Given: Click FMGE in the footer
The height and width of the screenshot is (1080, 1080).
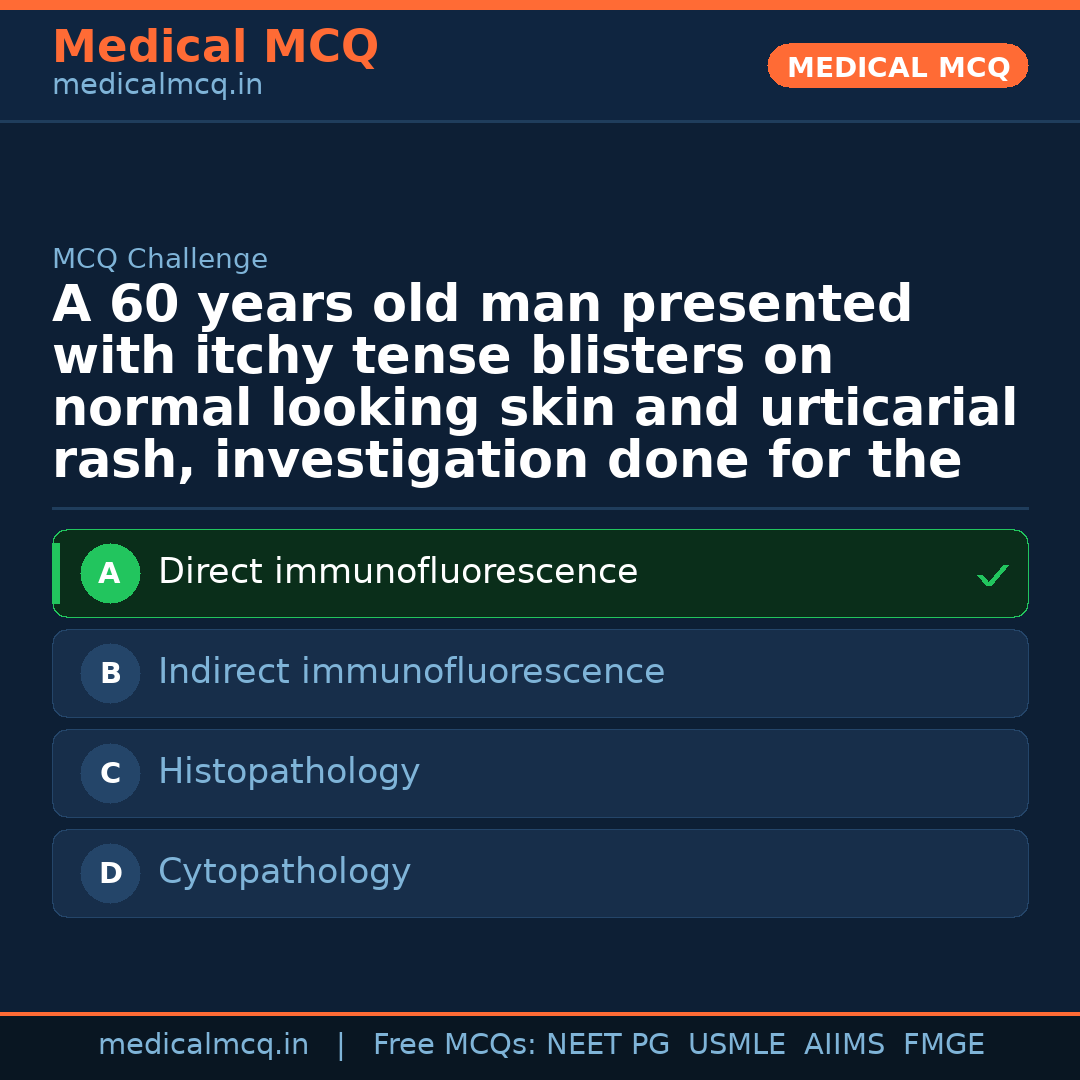Looking at the screenshot, I should click(x=943, y=1045).
